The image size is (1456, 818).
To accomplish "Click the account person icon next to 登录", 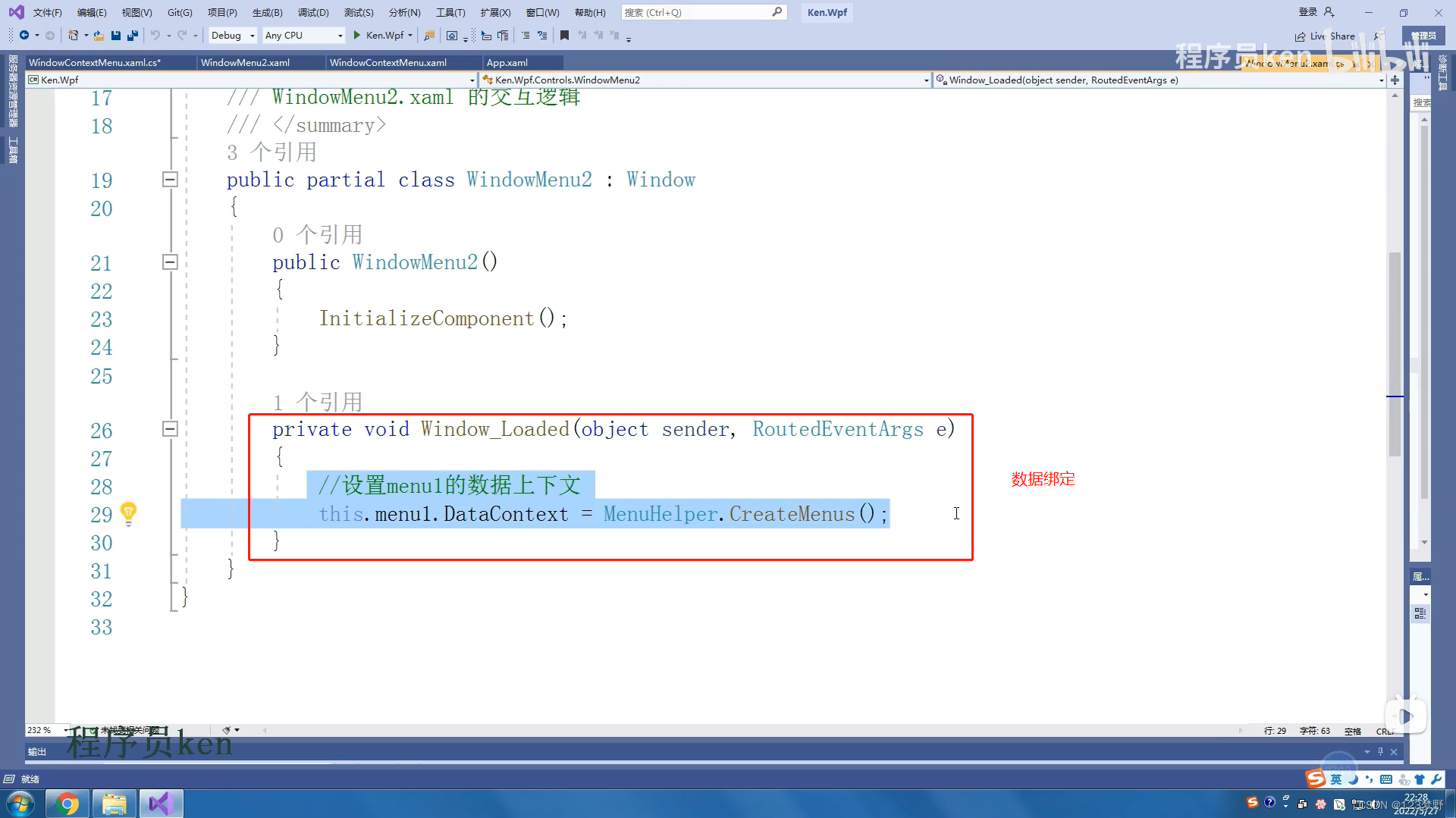I will 1329,12.
